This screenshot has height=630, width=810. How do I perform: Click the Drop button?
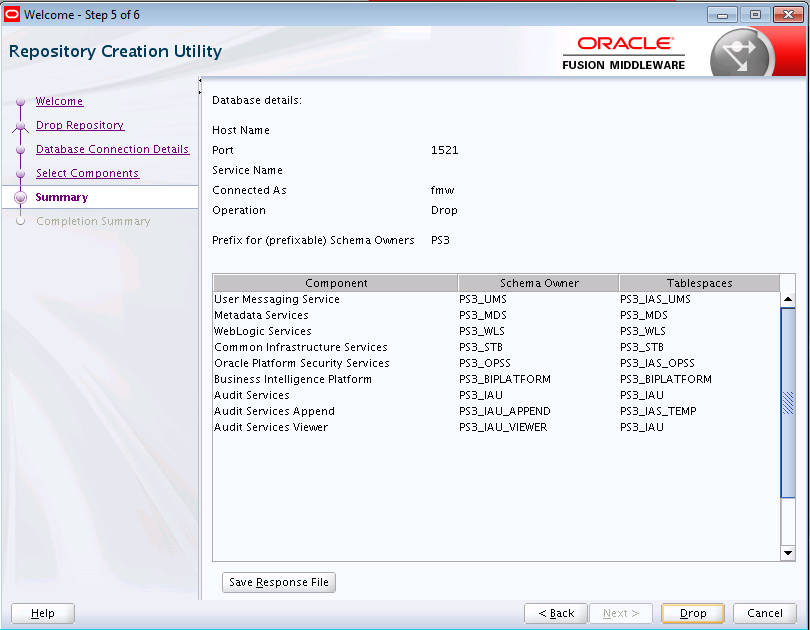point(693,613)
